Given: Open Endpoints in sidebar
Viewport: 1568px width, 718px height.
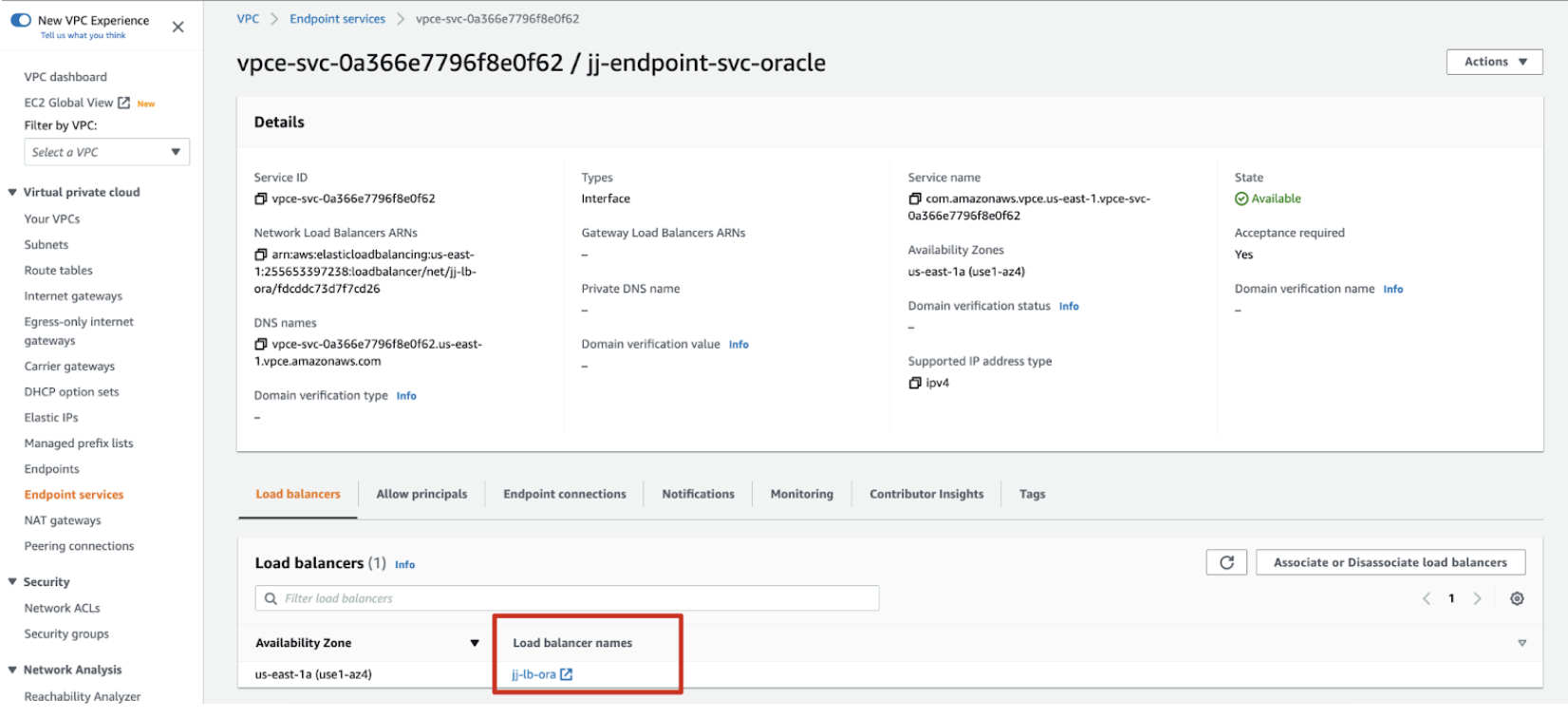Looking at the screenshot, I should pos(52,469).
